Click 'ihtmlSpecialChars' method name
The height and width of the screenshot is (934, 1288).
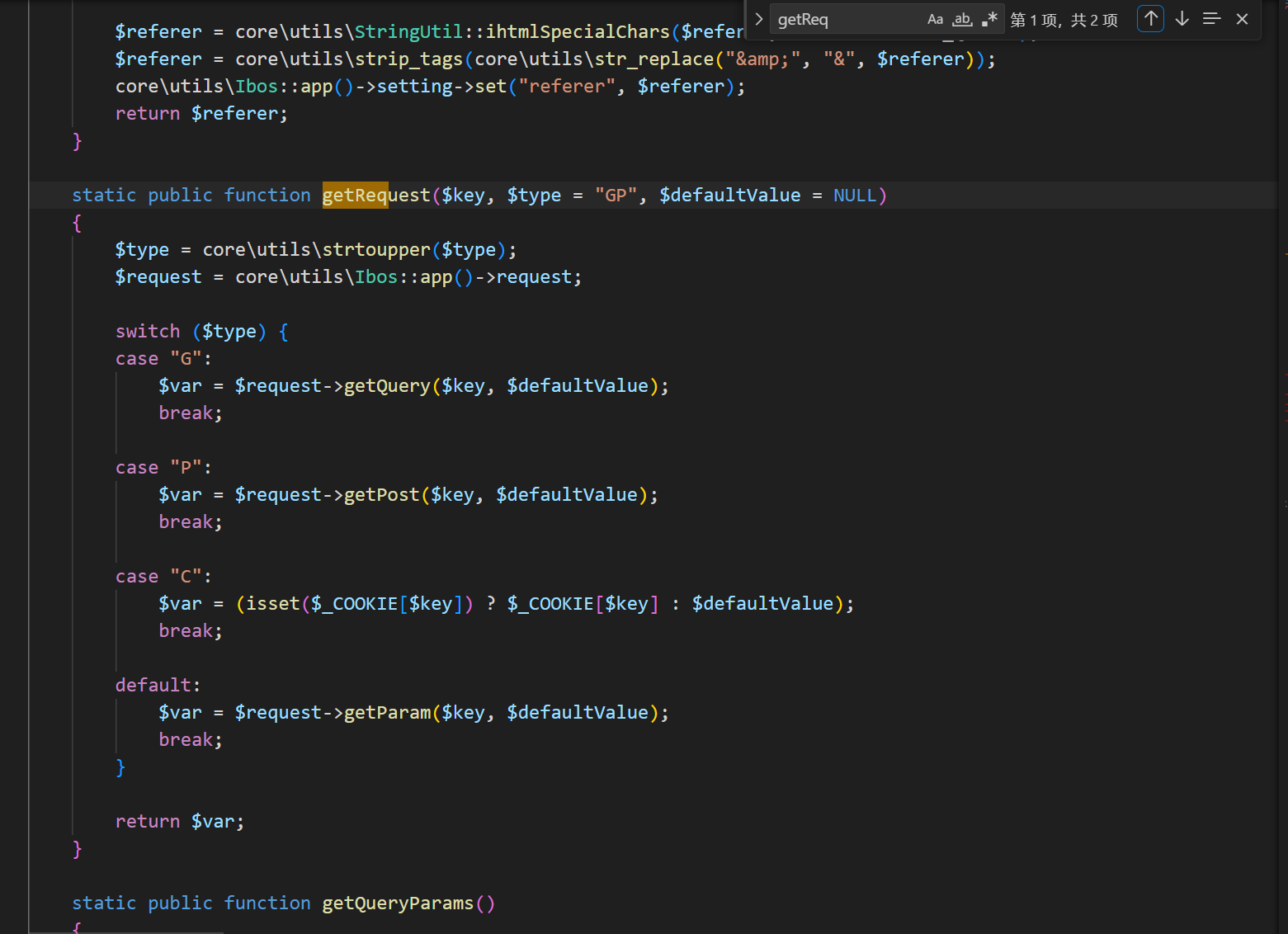(x=578, y=32)
